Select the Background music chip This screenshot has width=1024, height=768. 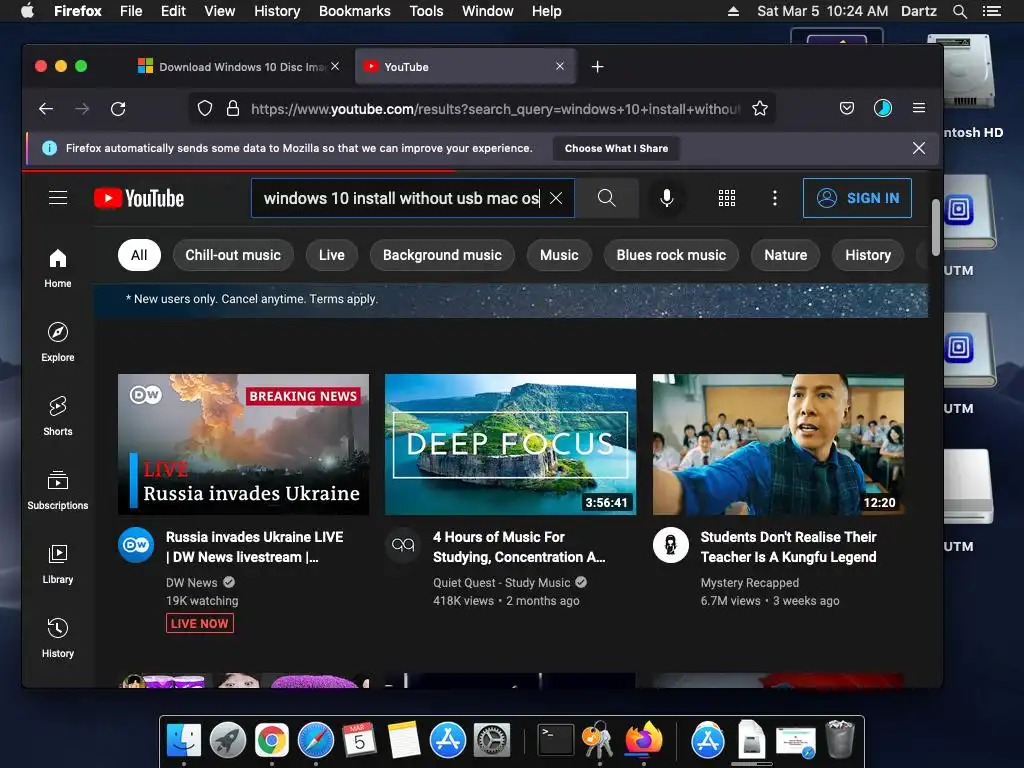(x=442, y=255)
